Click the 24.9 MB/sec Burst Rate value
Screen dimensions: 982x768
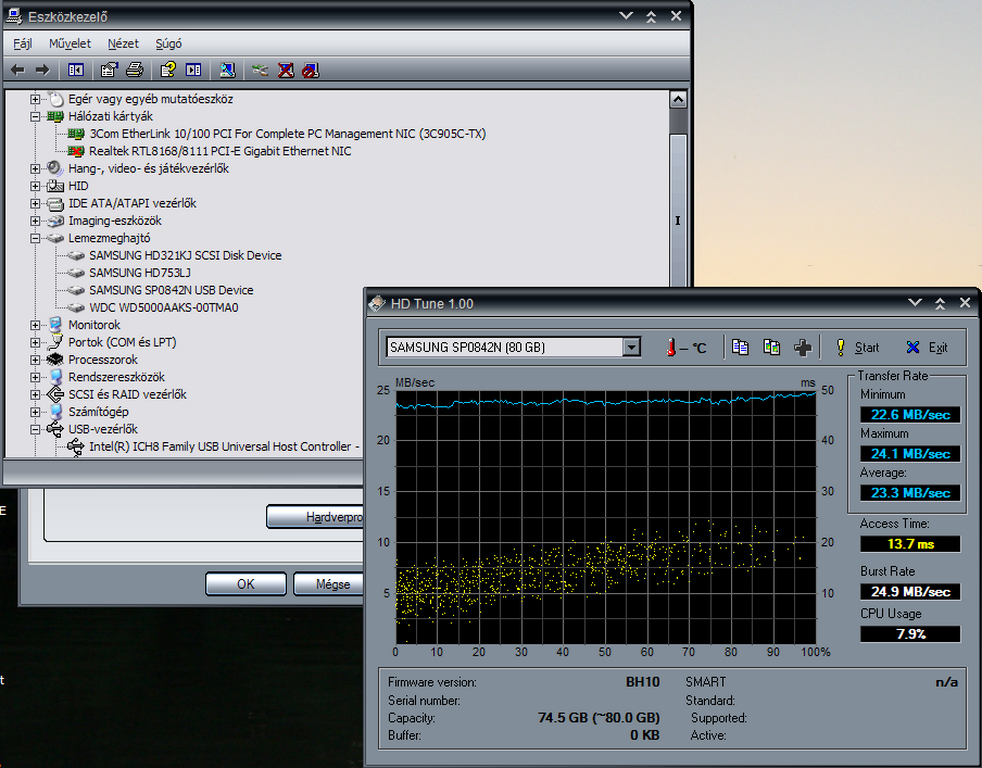click(x=910, y=591)
